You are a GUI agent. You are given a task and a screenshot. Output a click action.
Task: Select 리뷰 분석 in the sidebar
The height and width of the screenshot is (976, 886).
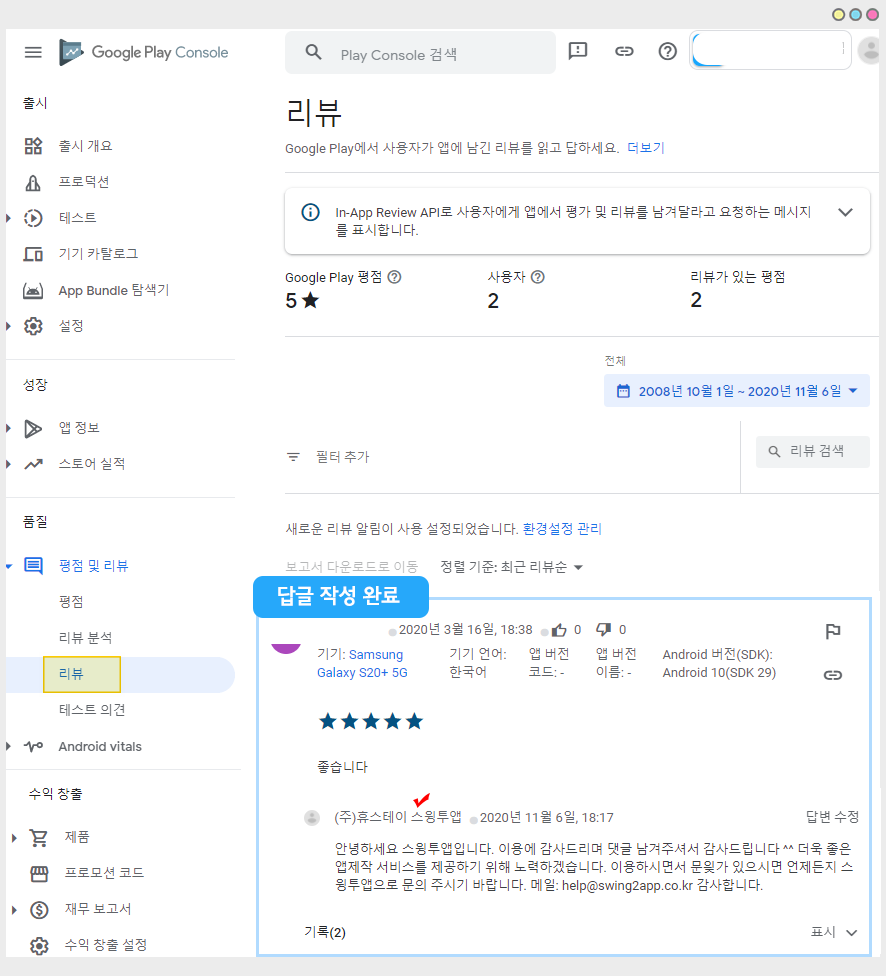pos(85,638)
